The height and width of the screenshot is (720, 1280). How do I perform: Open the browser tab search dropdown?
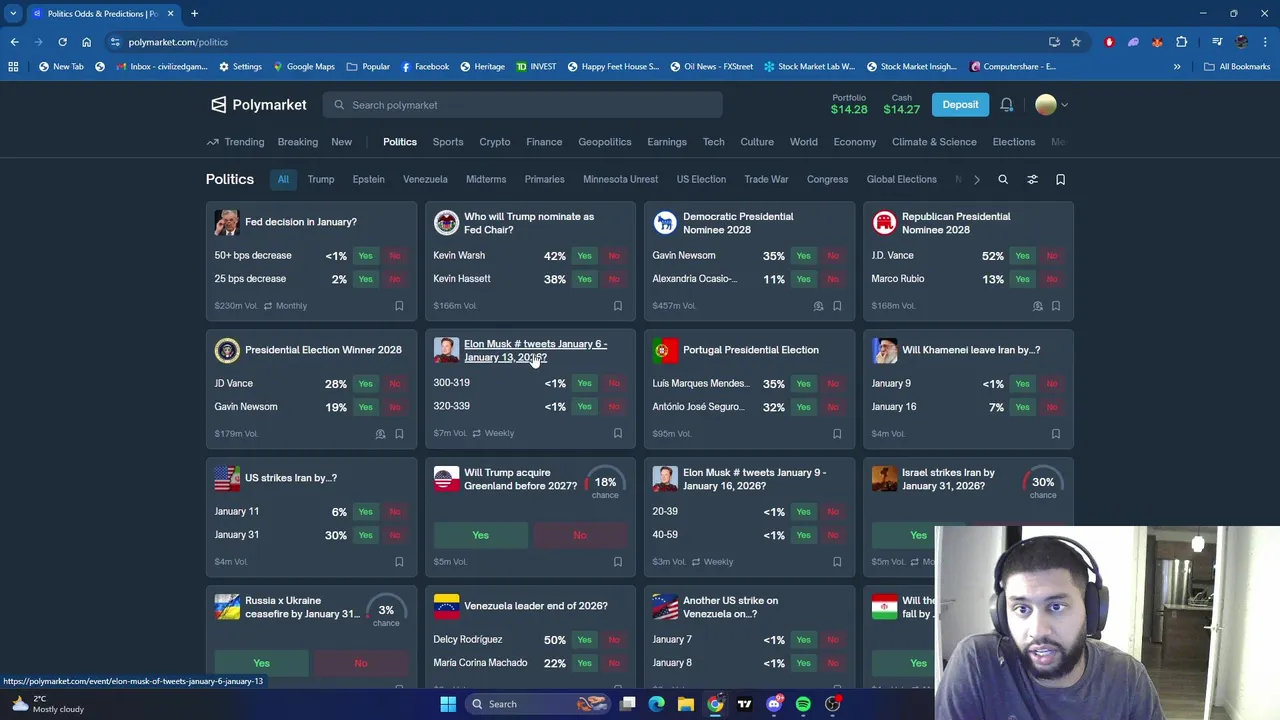click(13, 13)
